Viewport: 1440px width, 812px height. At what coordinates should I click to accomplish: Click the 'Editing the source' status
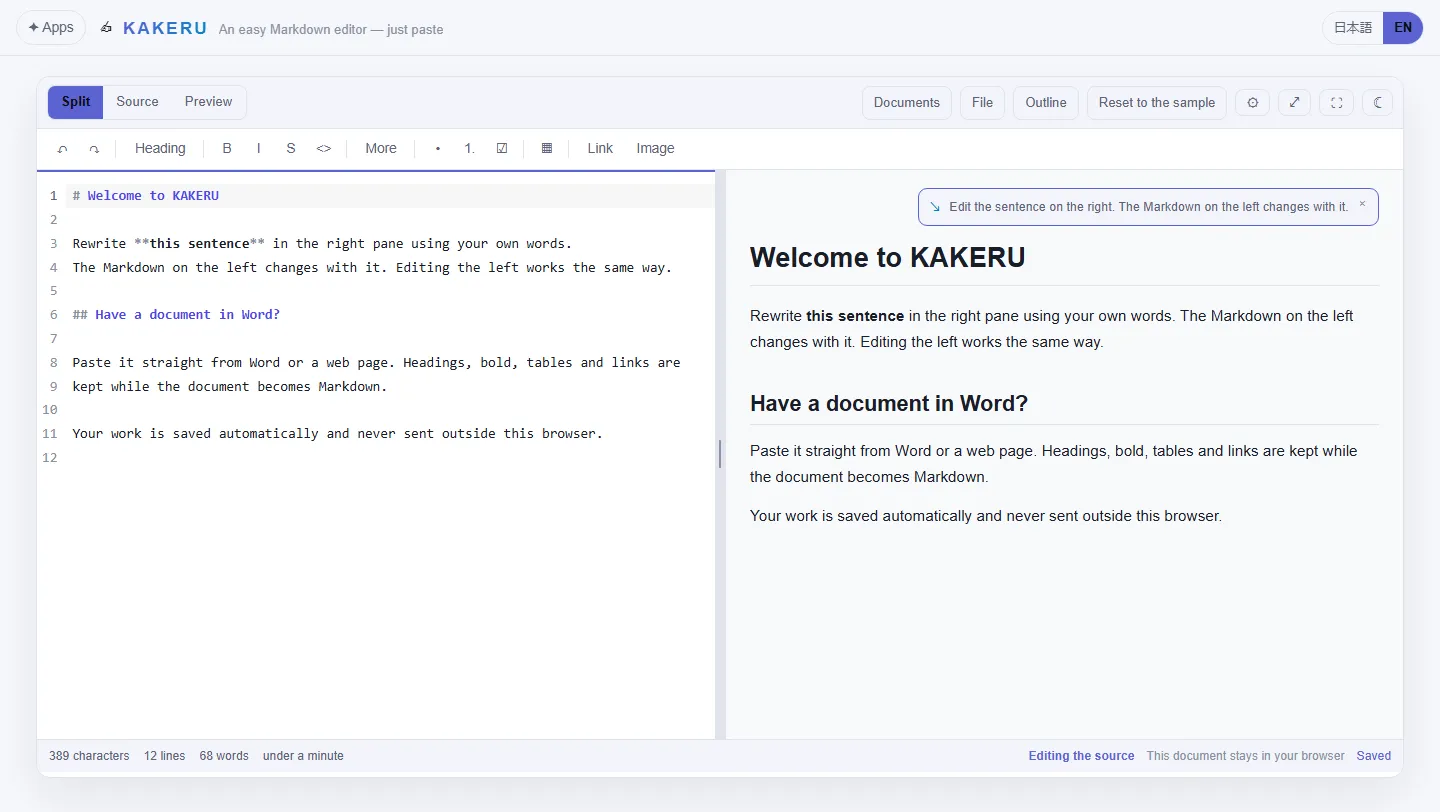1081,756
